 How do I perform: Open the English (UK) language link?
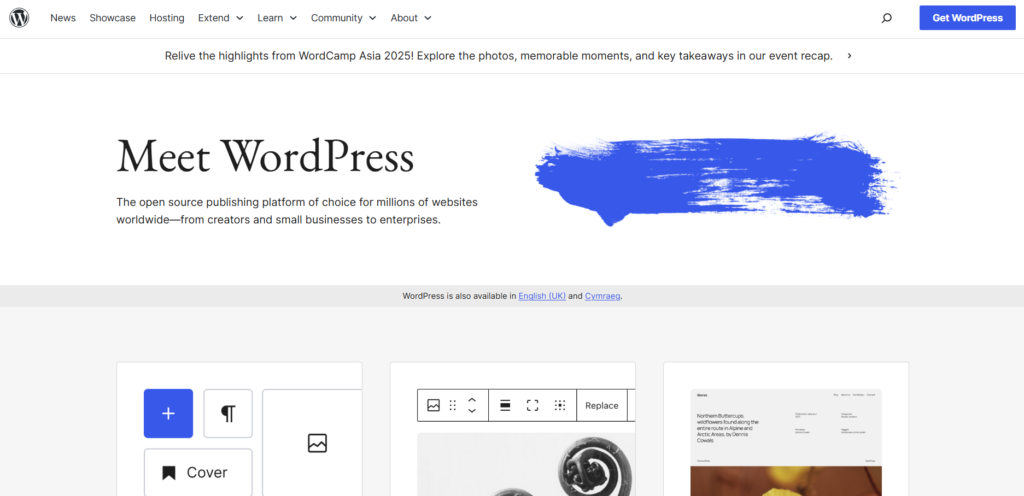coord(542,296)
